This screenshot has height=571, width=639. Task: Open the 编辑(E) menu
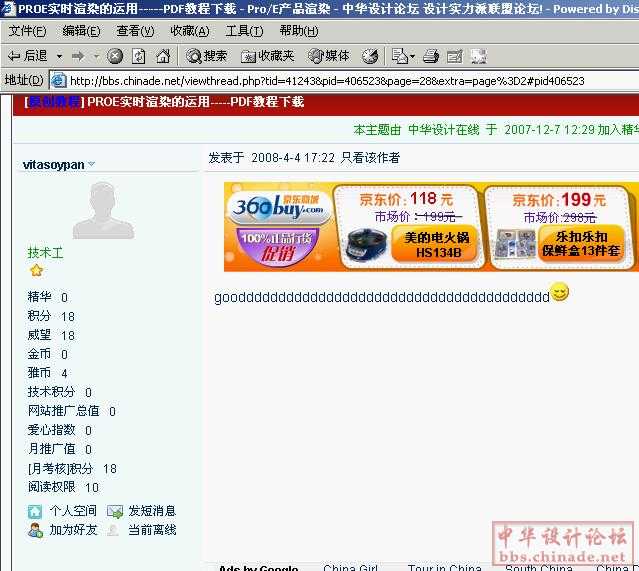[x=81, y=31]
